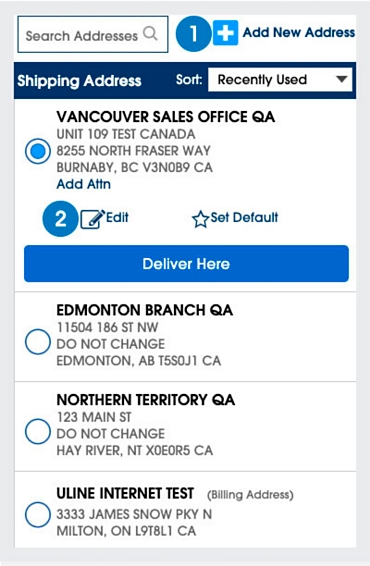Click the Deliver Here button
This screenshot has height=566, width=370.
(x=186, y=264)
